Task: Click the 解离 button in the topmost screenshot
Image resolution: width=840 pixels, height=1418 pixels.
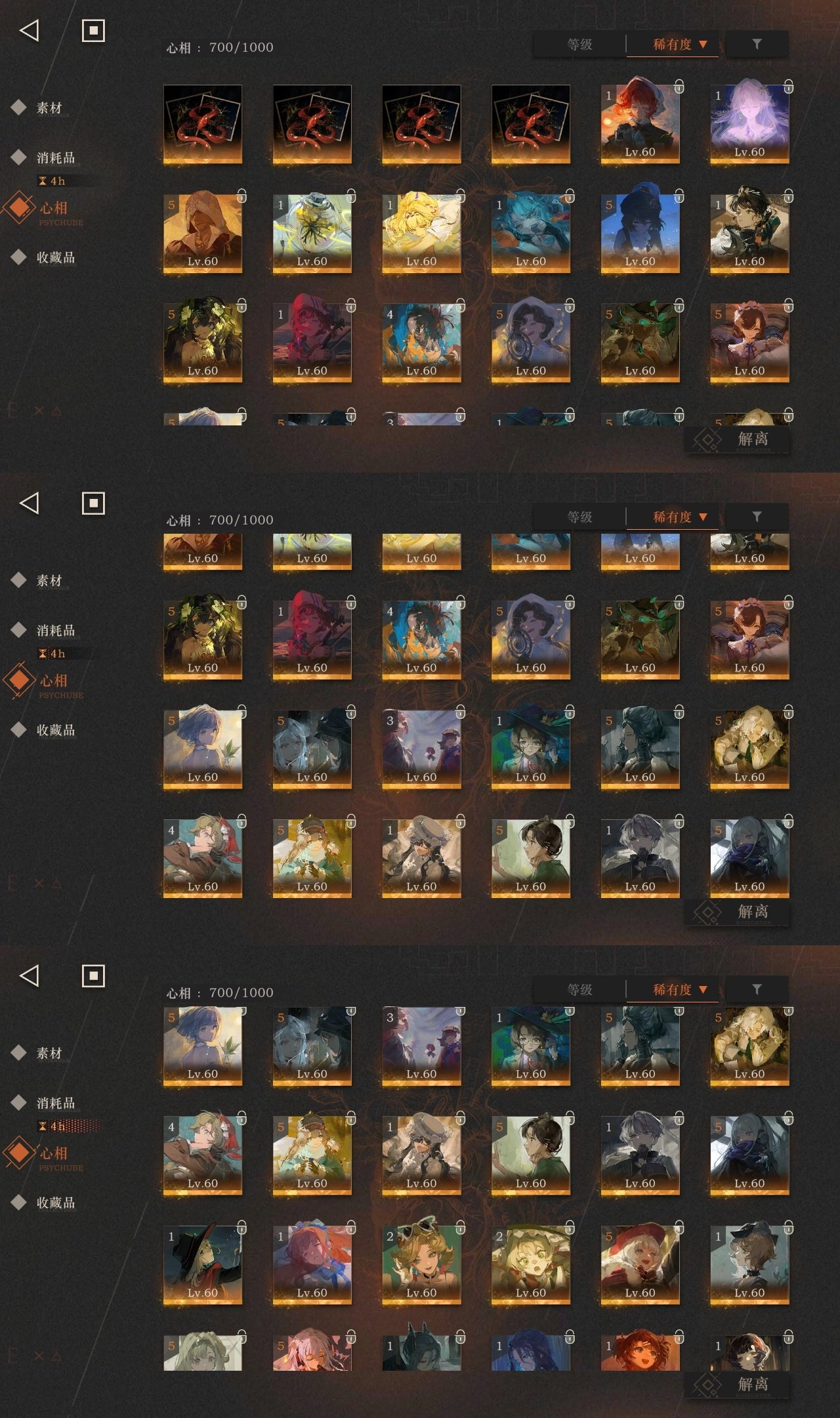Action: point(736,439)
